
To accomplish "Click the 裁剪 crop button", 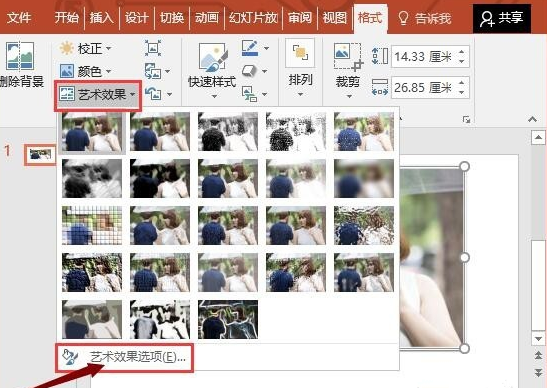I will pyautogui.click(x=348, y=70).
